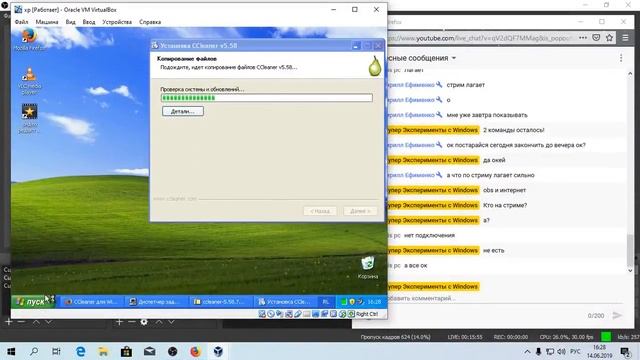Click the XP Start button
This screenshot has height=360, width=640.
(x=33, y=302)
